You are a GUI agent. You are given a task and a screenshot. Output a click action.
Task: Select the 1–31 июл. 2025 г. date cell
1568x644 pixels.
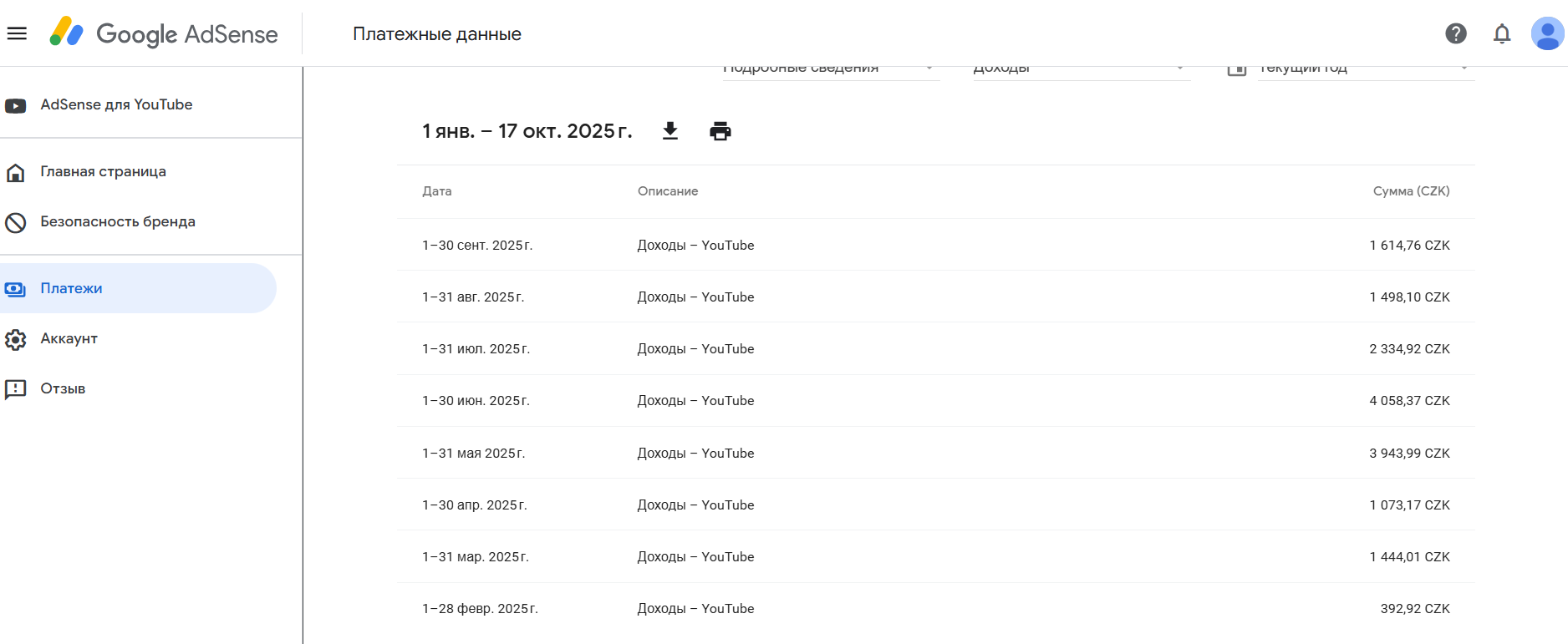pyautogui.click(x=476, y=349)
